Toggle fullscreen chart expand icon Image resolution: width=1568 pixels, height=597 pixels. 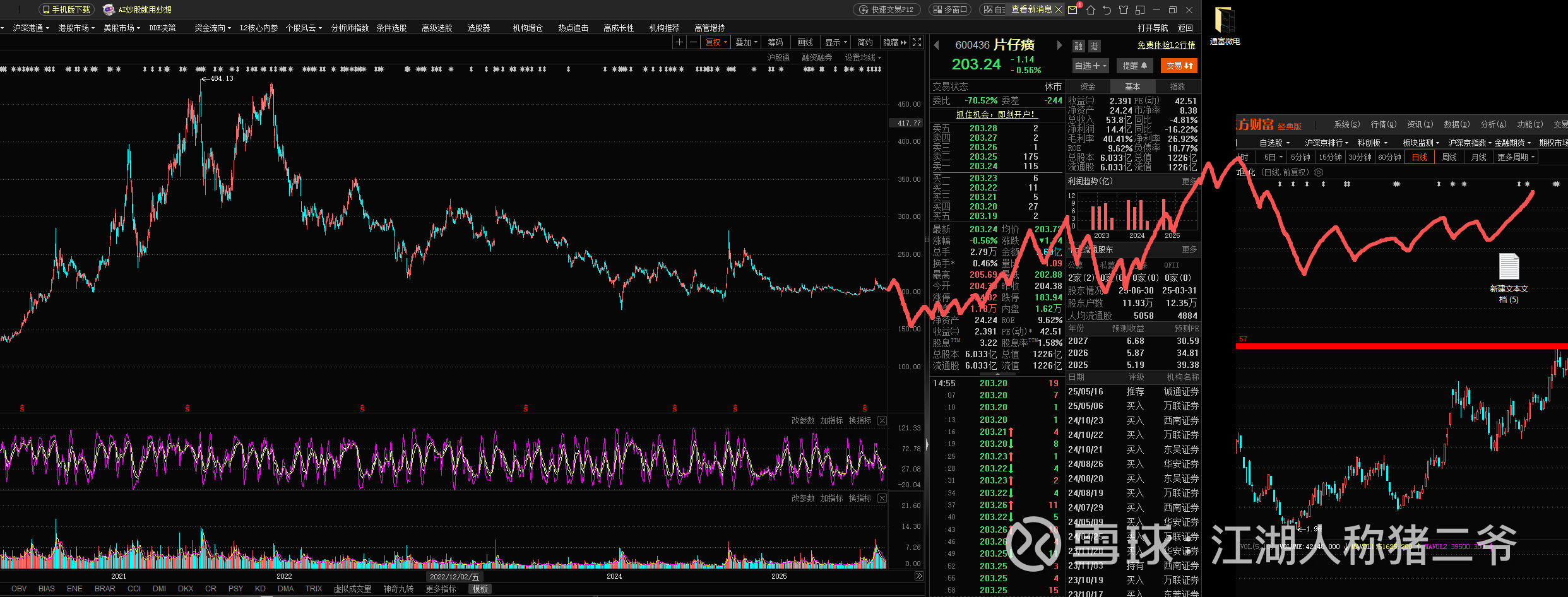click(x=917, y=42)
